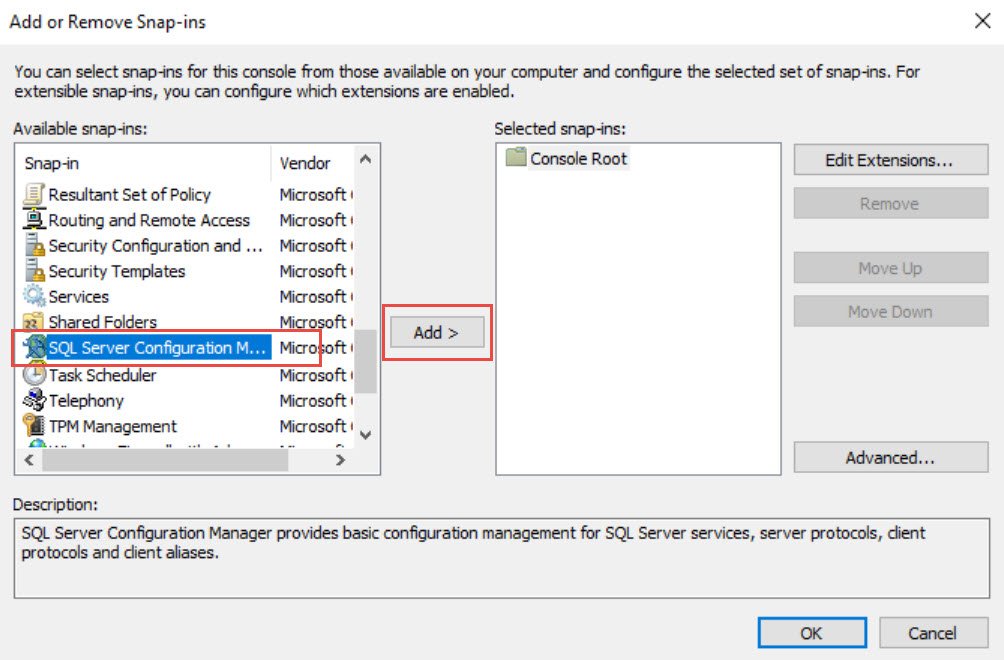Click the horizontal scrollbar right arrow
The height and width of the screenshot is (660, 1004).
tap(340, 460)
